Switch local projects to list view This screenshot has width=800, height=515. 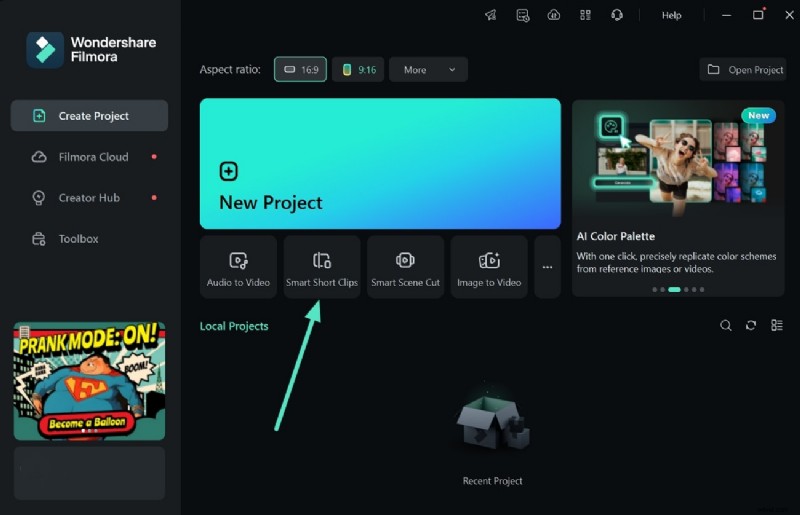pos(777,326)
